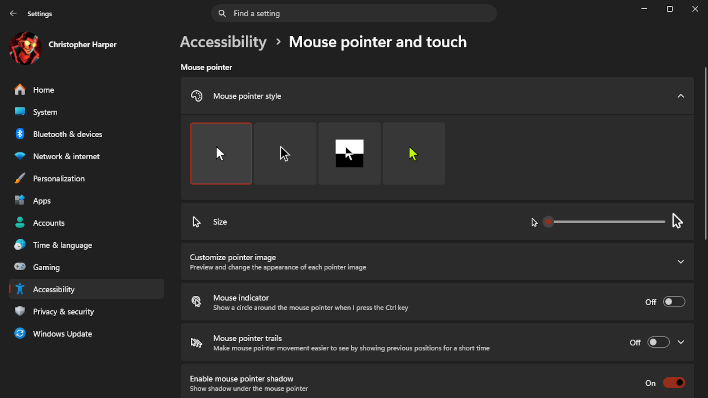Image resolution: width=708 pixels, height=398 pixels.
Task: Click the Mouse pointer trails icon
Action: point(196,342)
